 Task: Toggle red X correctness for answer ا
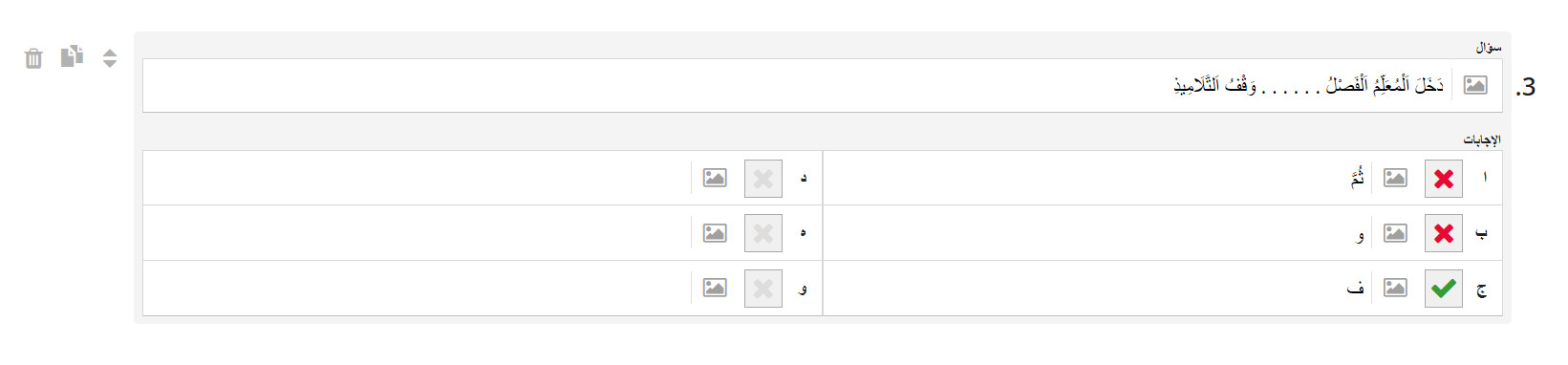1444,179
